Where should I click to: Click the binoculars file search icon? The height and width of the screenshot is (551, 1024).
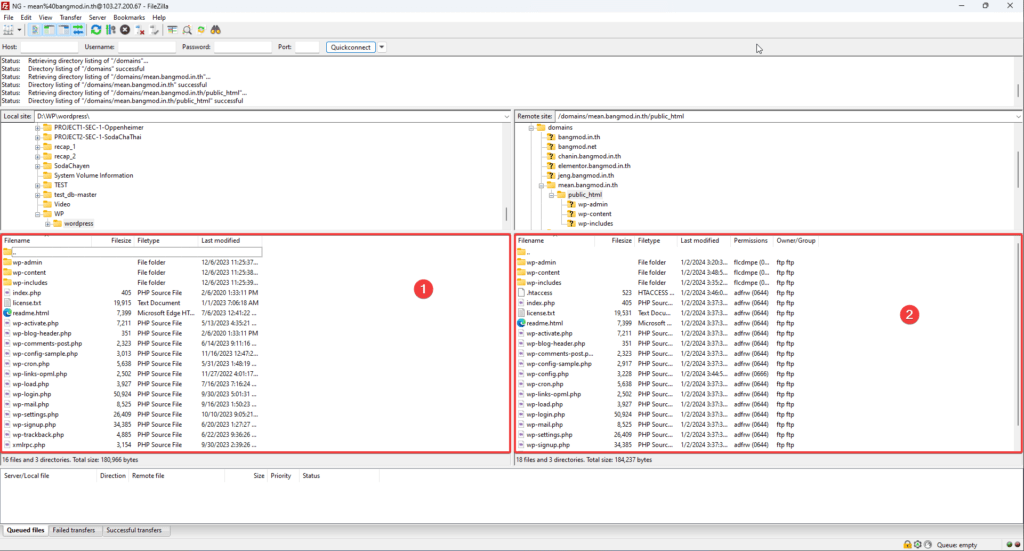click(215, 30)
